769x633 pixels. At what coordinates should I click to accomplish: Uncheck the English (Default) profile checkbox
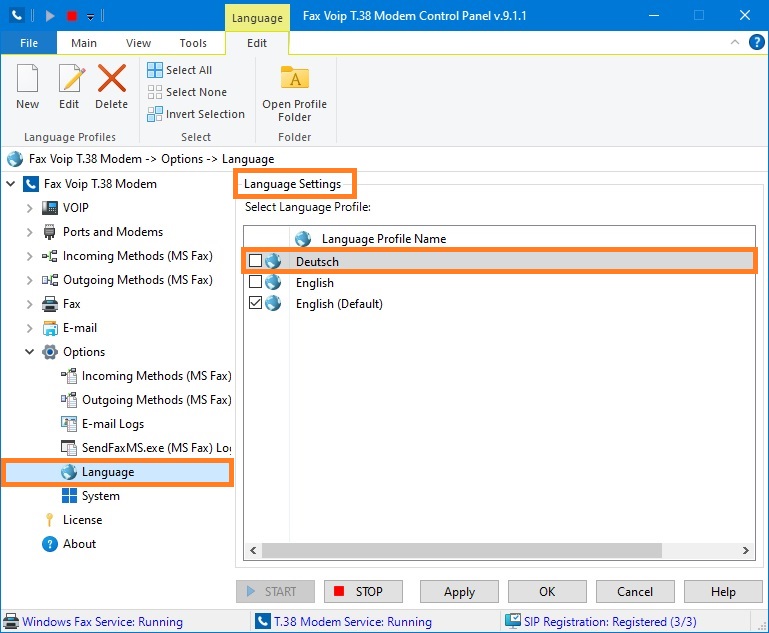(x=255, y=303)
